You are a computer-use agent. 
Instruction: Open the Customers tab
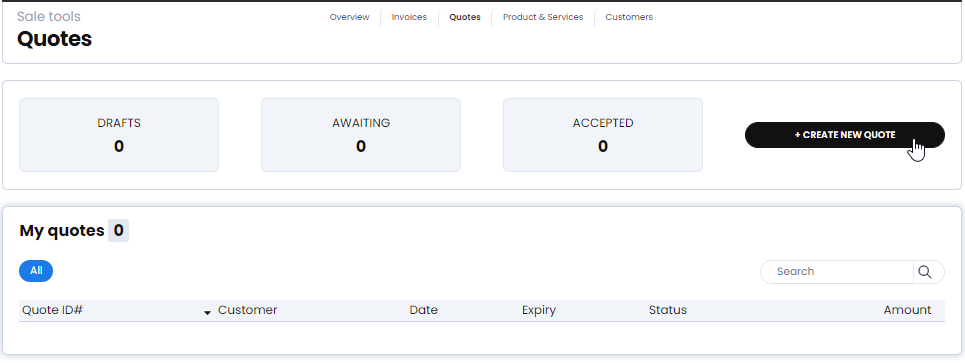tap(629, 17)
